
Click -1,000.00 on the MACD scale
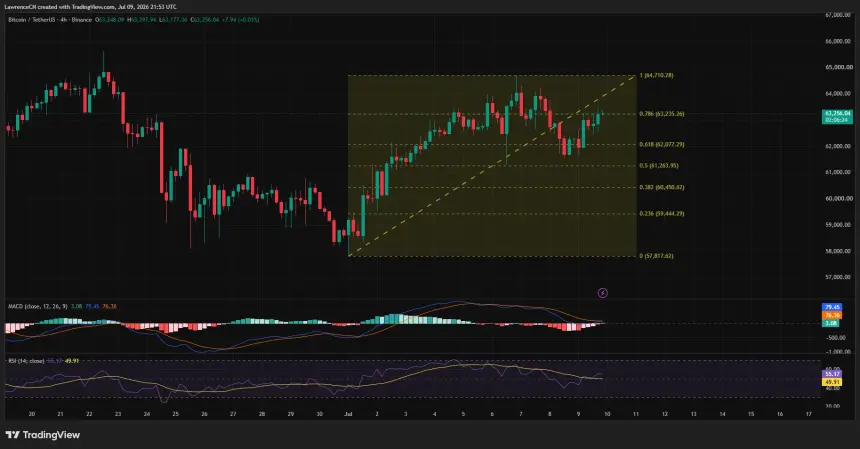coord(839,352)
